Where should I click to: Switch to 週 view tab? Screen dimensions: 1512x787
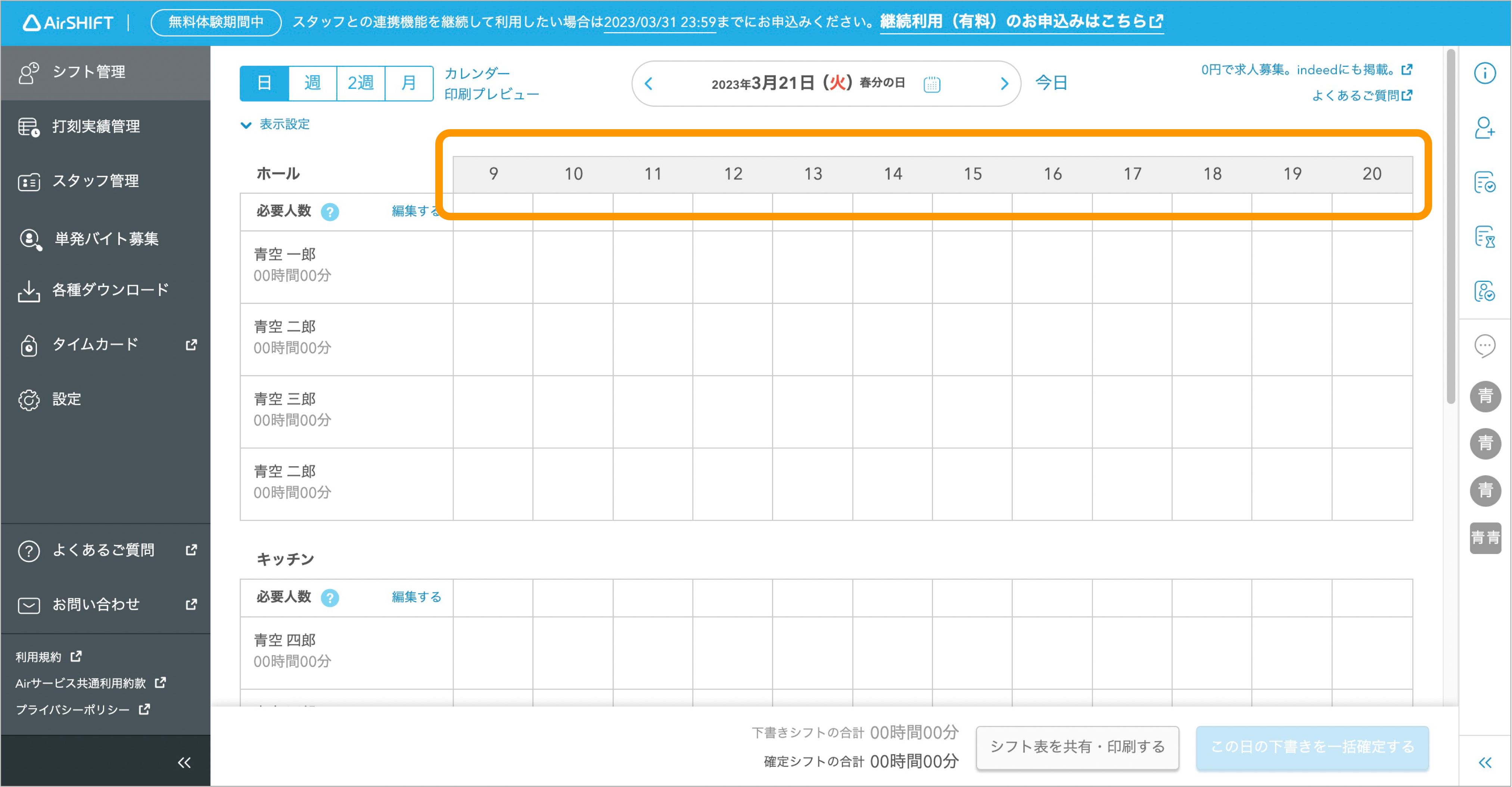click(313, 83)
